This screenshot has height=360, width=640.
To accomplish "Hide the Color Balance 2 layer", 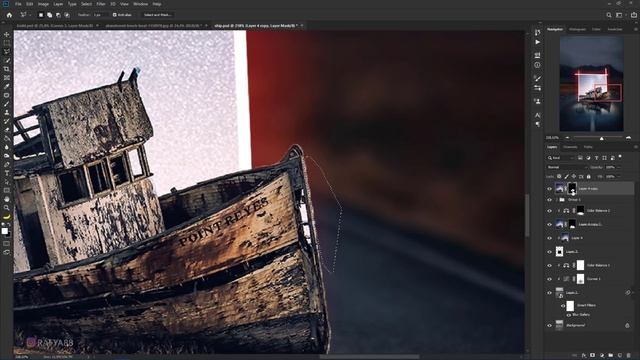I will coord(549,211).
